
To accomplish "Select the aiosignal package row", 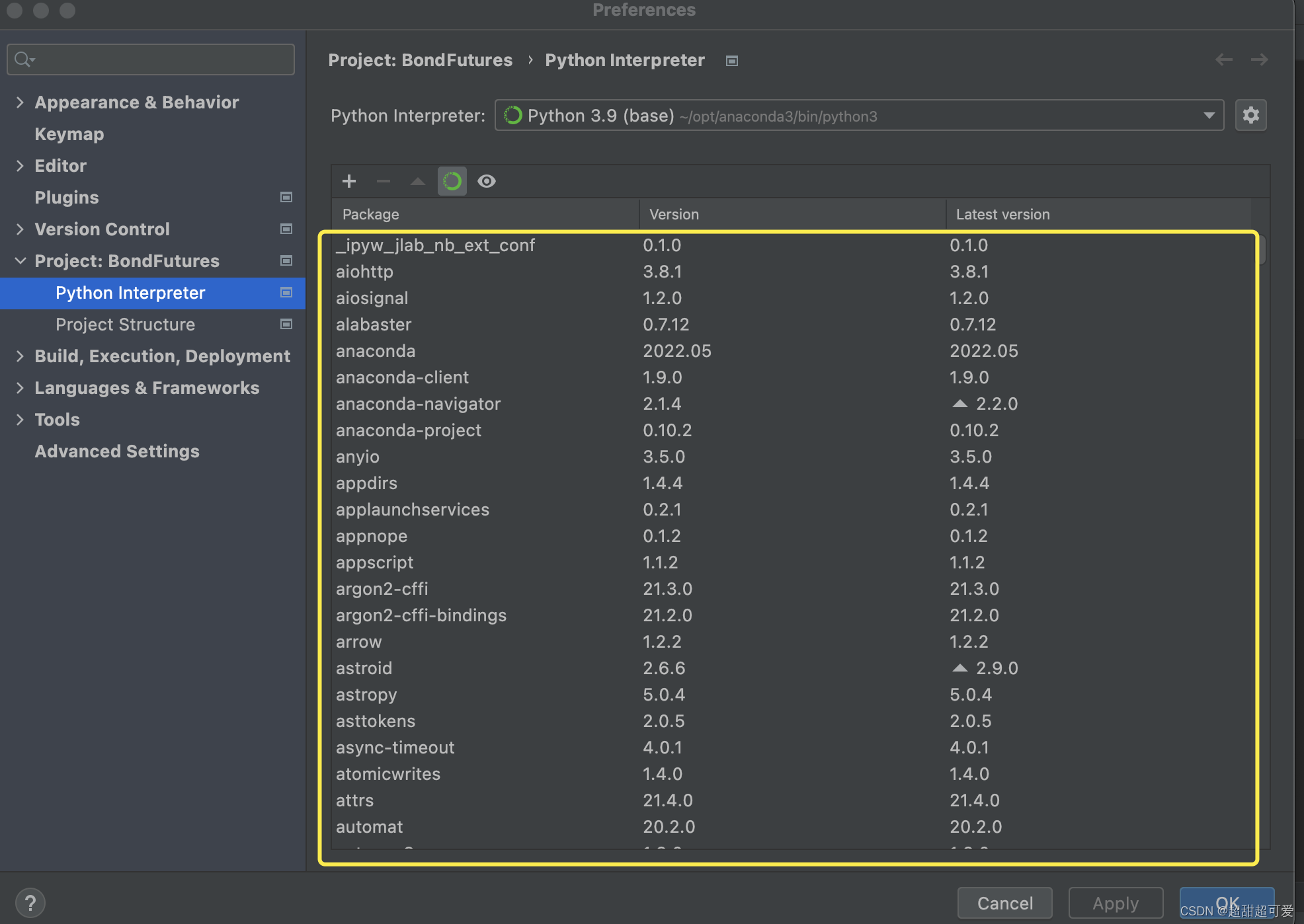I will pyautogui.click(x=791, y=298).
